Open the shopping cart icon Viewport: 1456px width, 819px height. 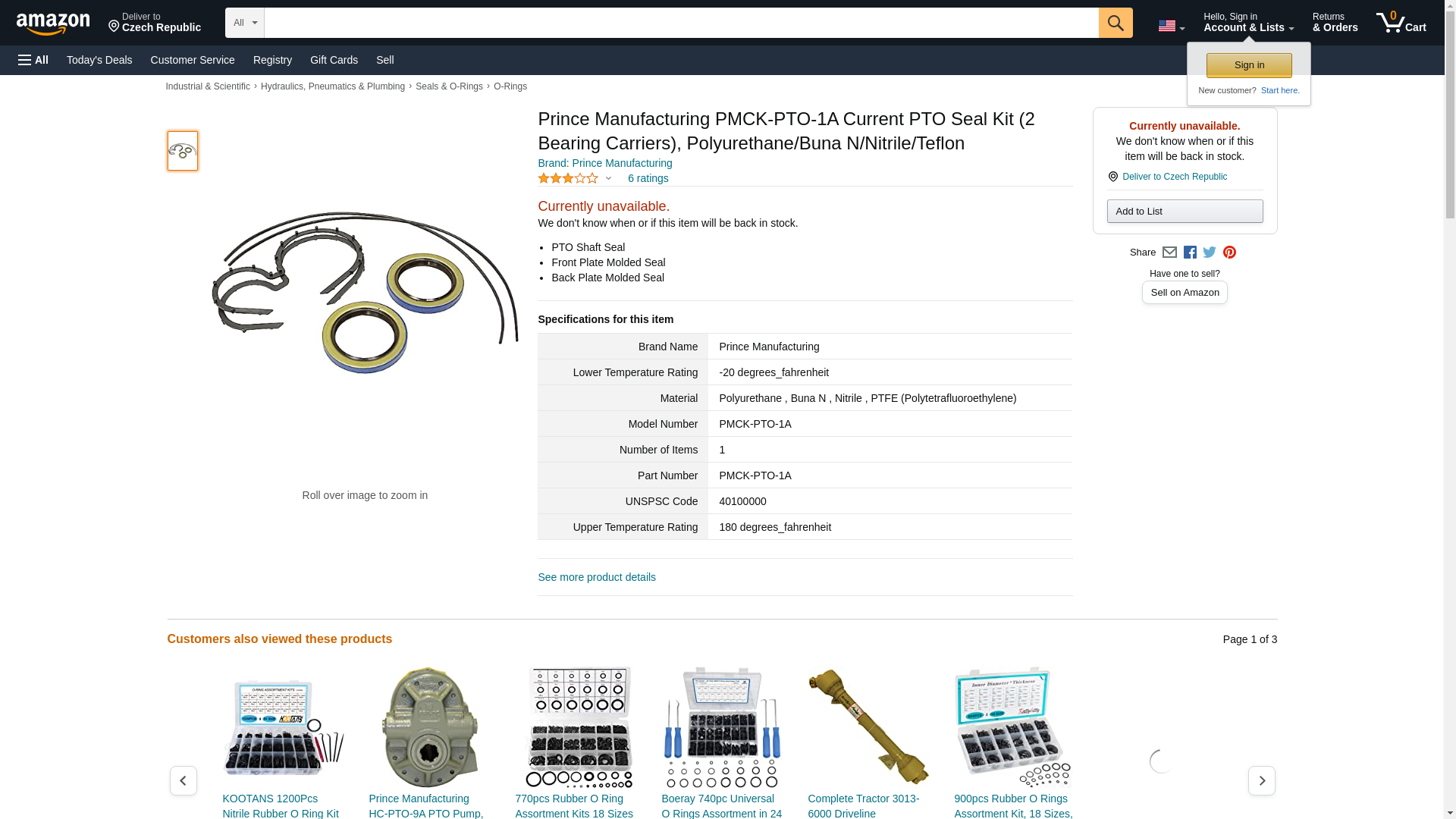coord(1401,23)
